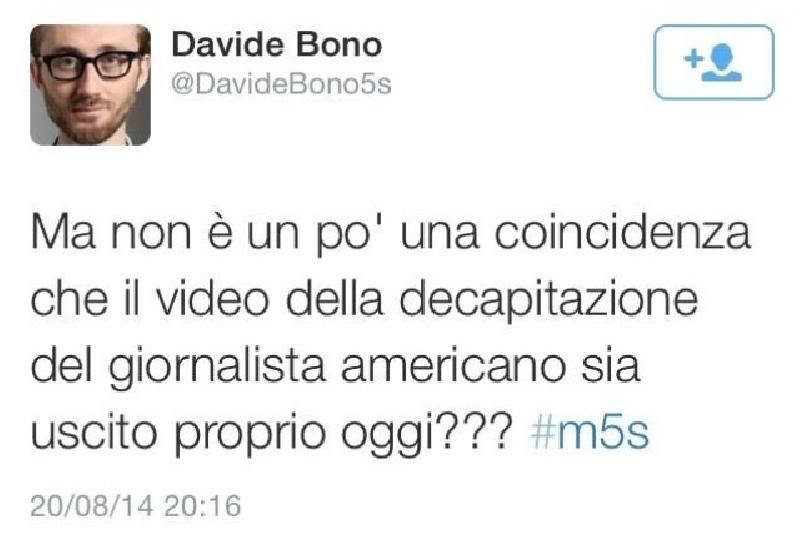Screen dimensions: 800x543
Task: Click the 20/08/14 date stamp
Action: [x=92, y=506]
